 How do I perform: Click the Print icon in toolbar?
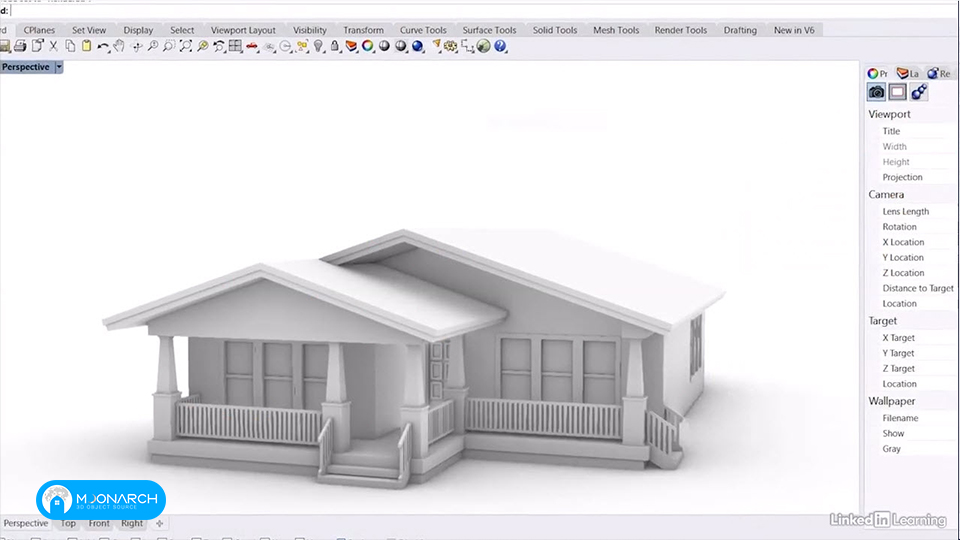tap(20, 46)
